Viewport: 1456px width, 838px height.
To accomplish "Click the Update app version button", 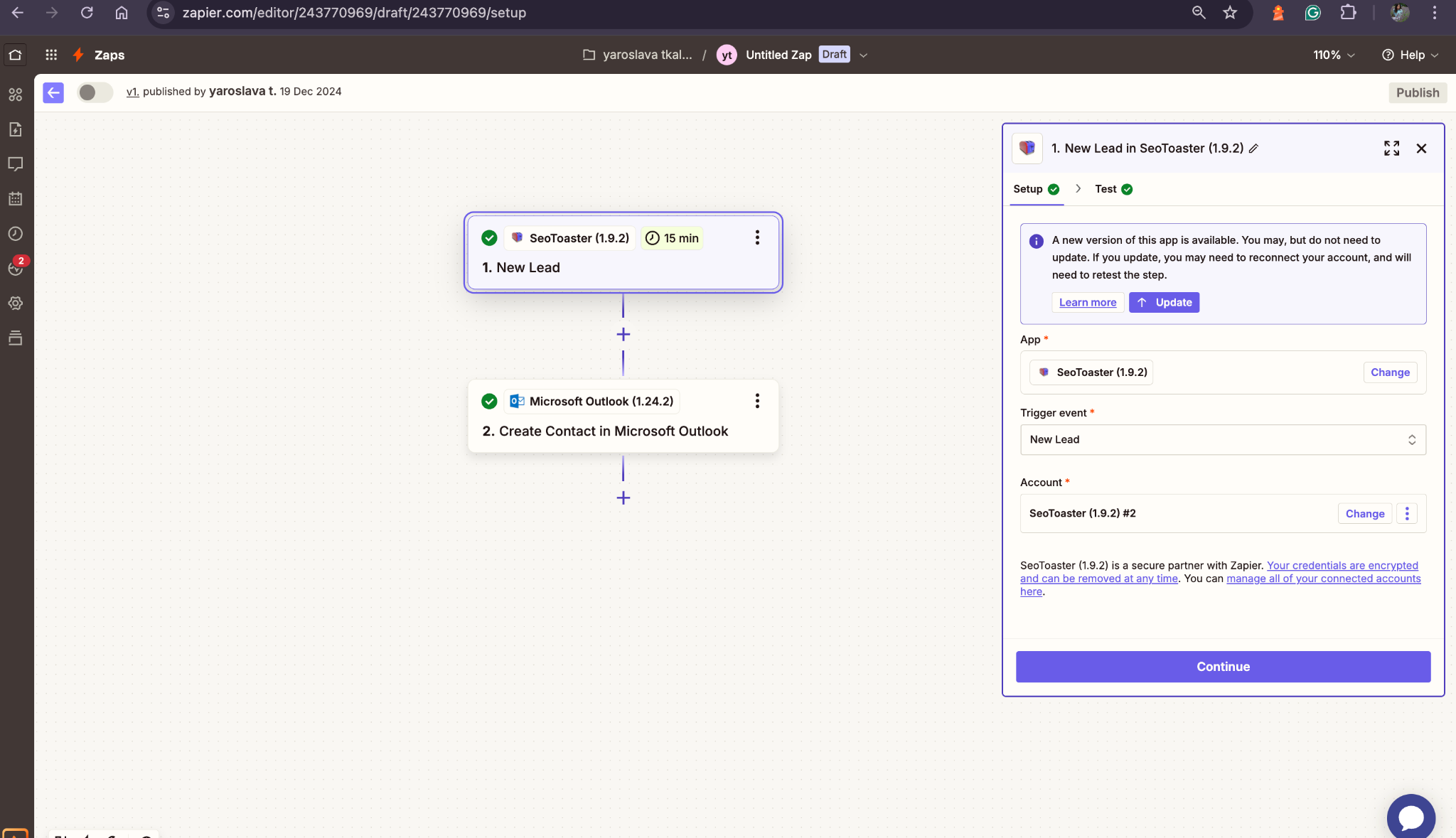I will (1164, 302).
